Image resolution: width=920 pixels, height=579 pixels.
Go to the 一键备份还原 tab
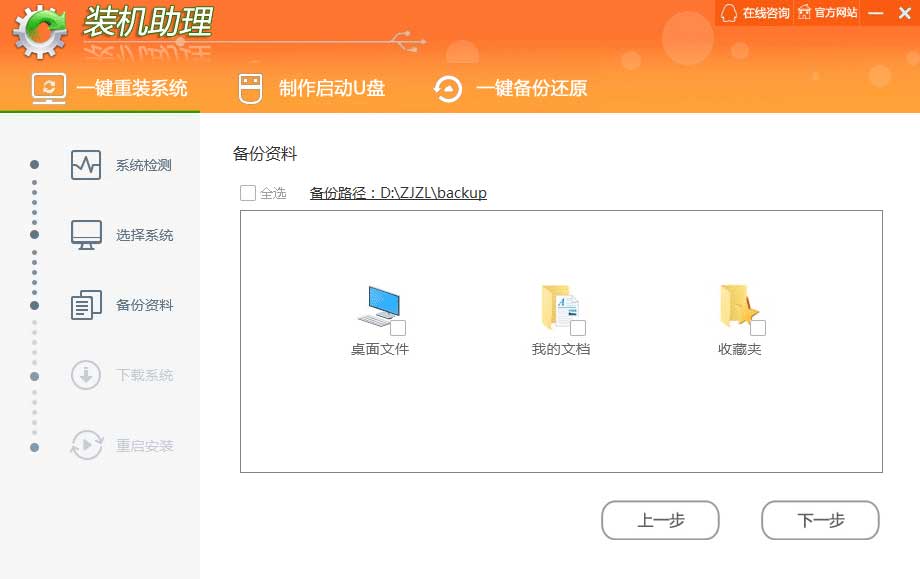(x=510, y=88)
